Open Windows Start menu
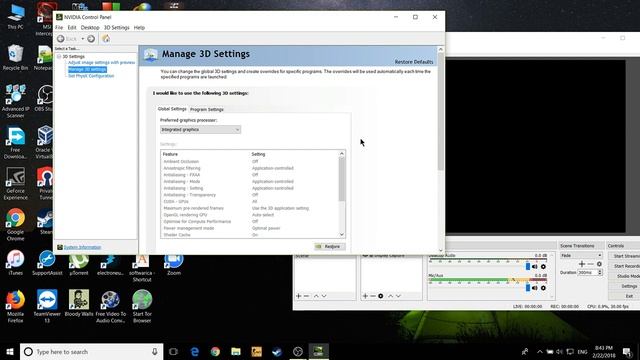The image size is (640, 360). [10, 351]
